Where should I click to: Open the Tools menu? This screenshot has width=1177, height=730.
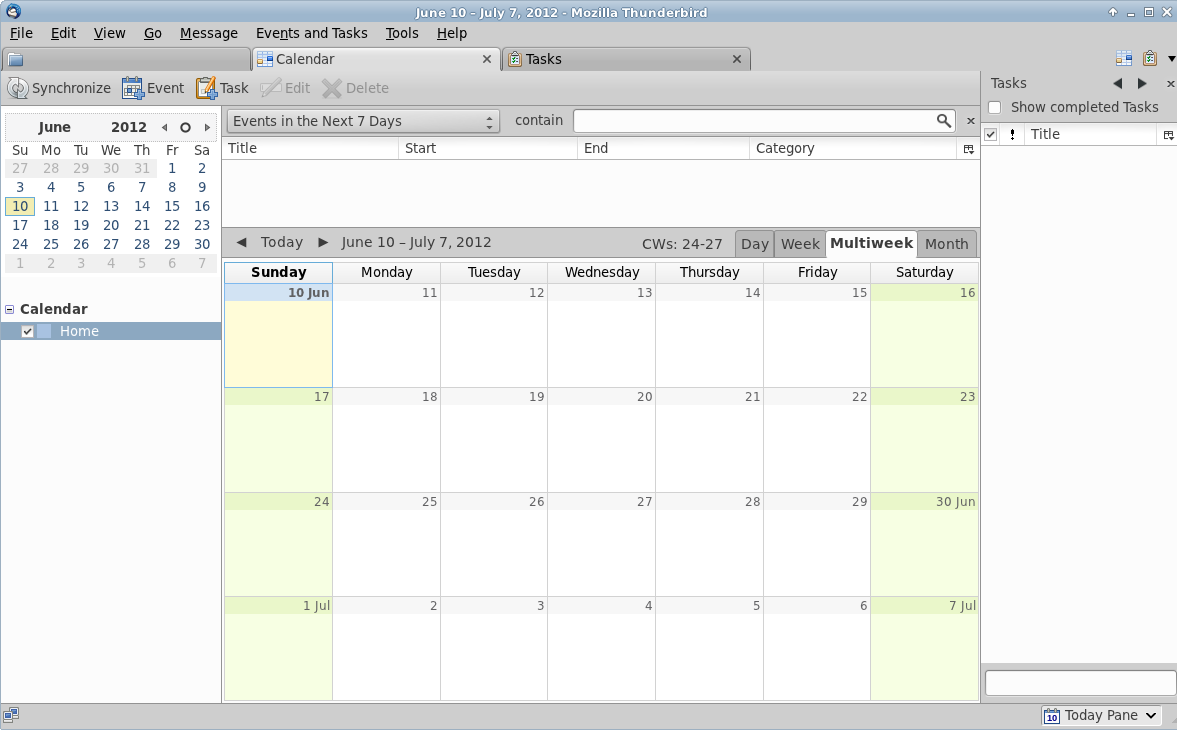(402, 33)
